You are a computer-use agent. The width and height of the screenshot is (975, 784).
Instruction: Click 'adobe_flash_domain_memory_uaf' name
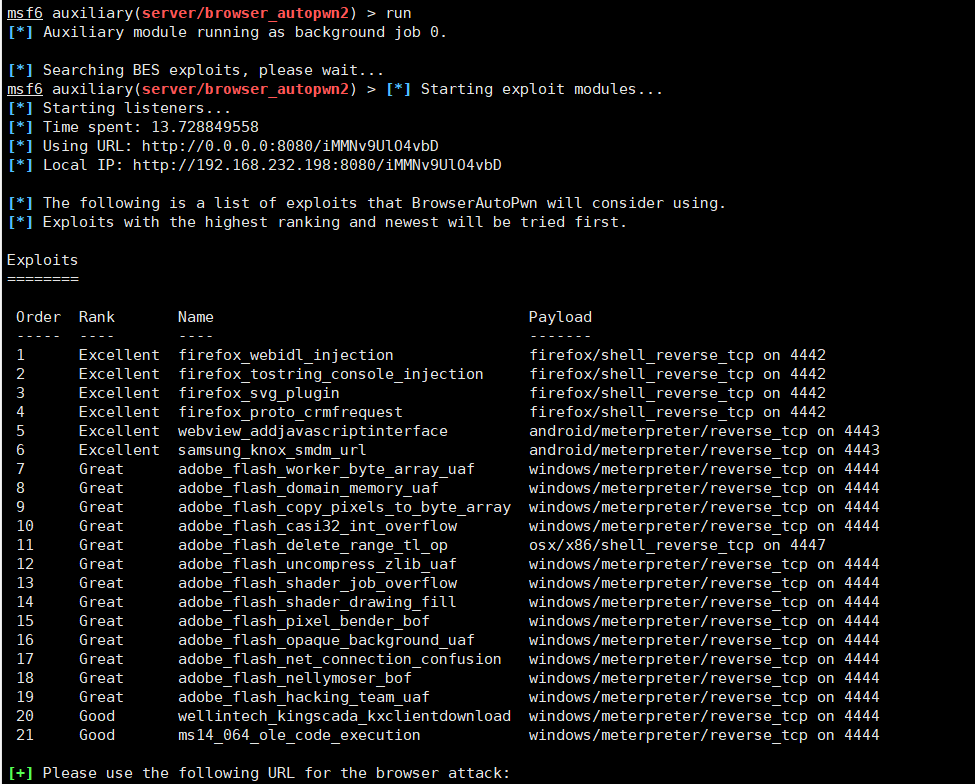[308, 488]
